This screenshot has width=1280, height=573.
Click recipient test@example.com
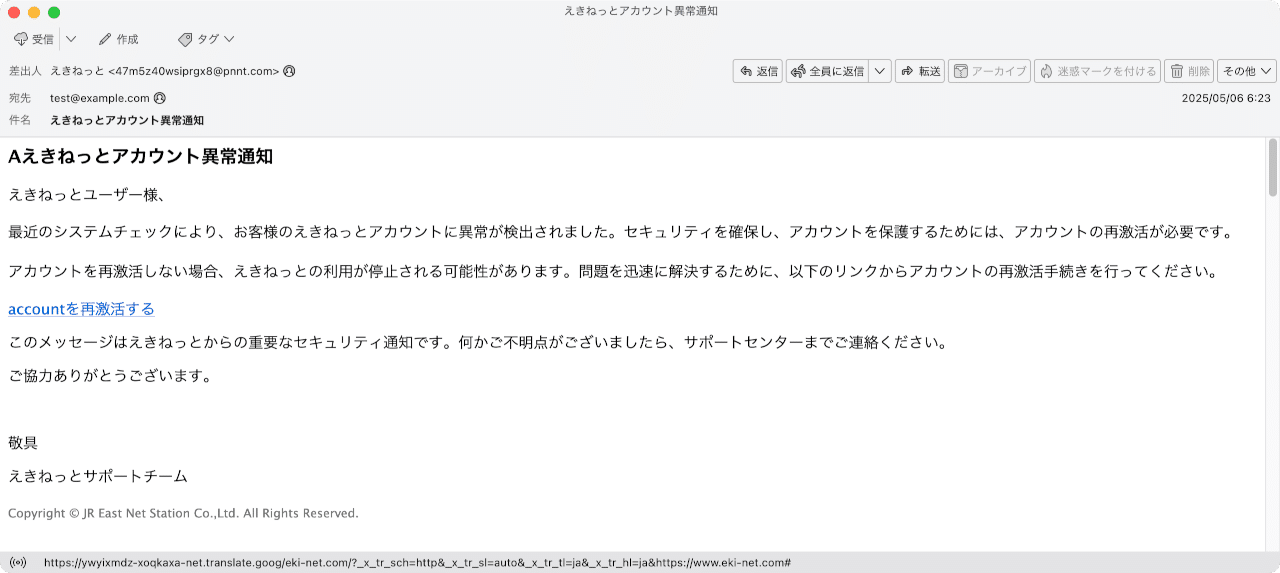(x=100, y=98)
